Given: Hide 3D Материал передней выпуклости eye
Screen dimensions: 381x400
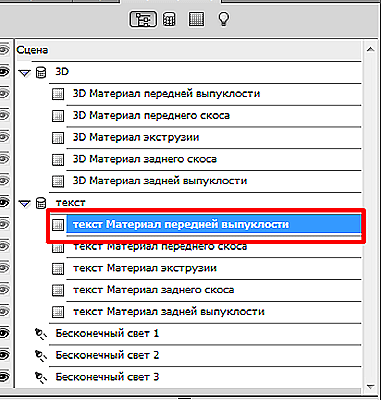Looking at the screenshot, I should click(4, 94).
